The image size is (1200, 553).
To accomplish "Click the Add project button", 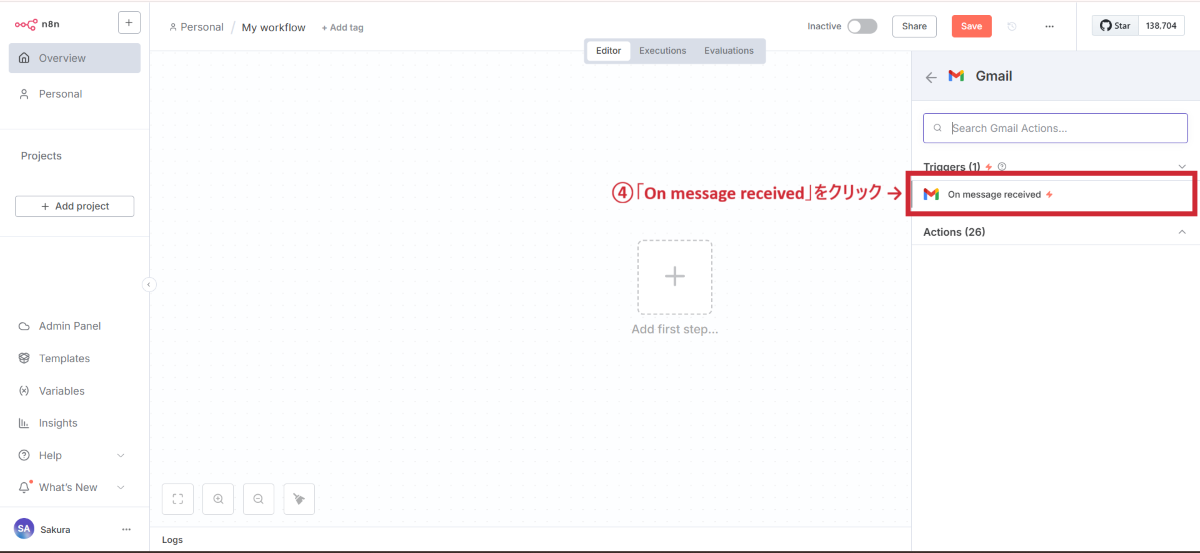I will [75, 206].
